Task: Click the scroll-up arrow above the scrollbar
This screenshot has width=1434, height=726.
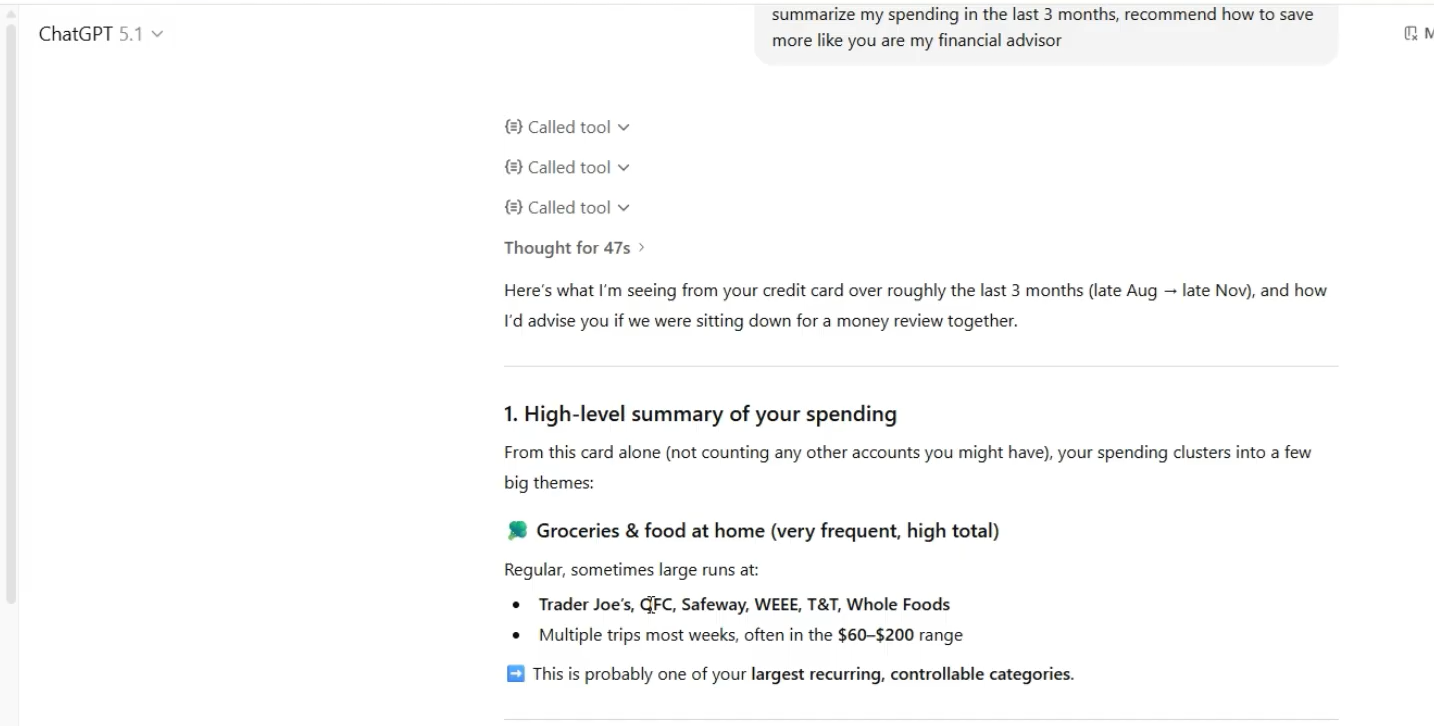Action: pyautogui.click(x=10, y=15)
